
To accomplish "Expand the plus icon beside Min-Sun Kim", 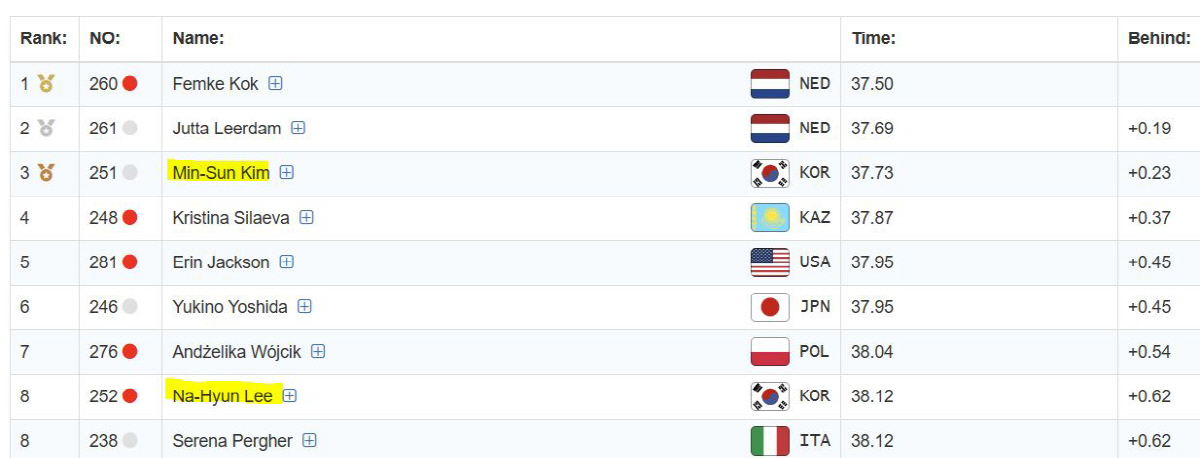I will point(287,173).
